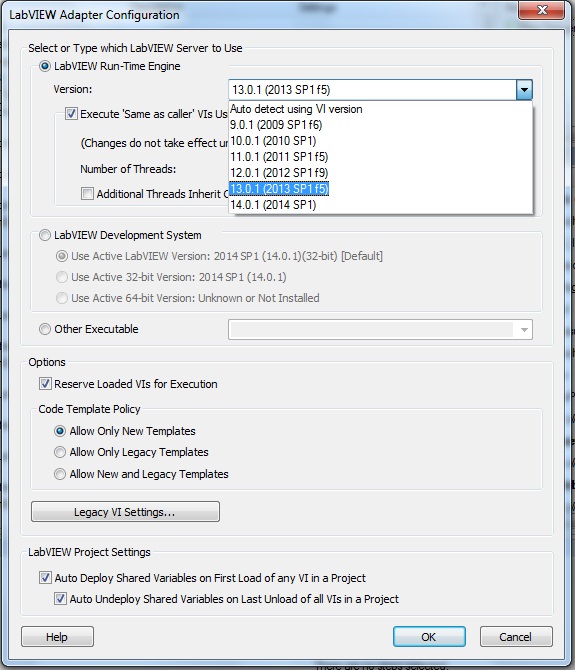Pick version 9.0.1 (2009 SP1 f6)
This screenshot has width=575, height=670.
tap(381, 125)
